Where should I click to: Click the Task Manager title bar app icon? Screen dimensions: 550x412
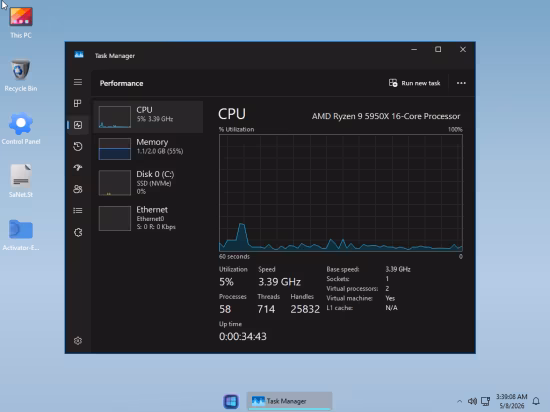pos(79,55)
